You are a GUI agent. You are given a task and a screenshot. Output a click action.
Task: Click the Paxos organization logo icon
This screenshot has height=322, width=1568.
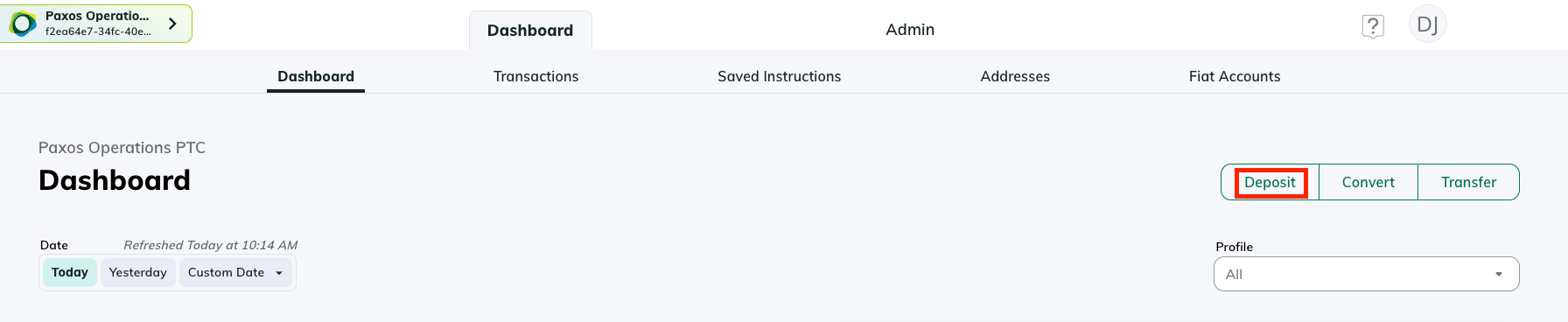click(24, 24)
